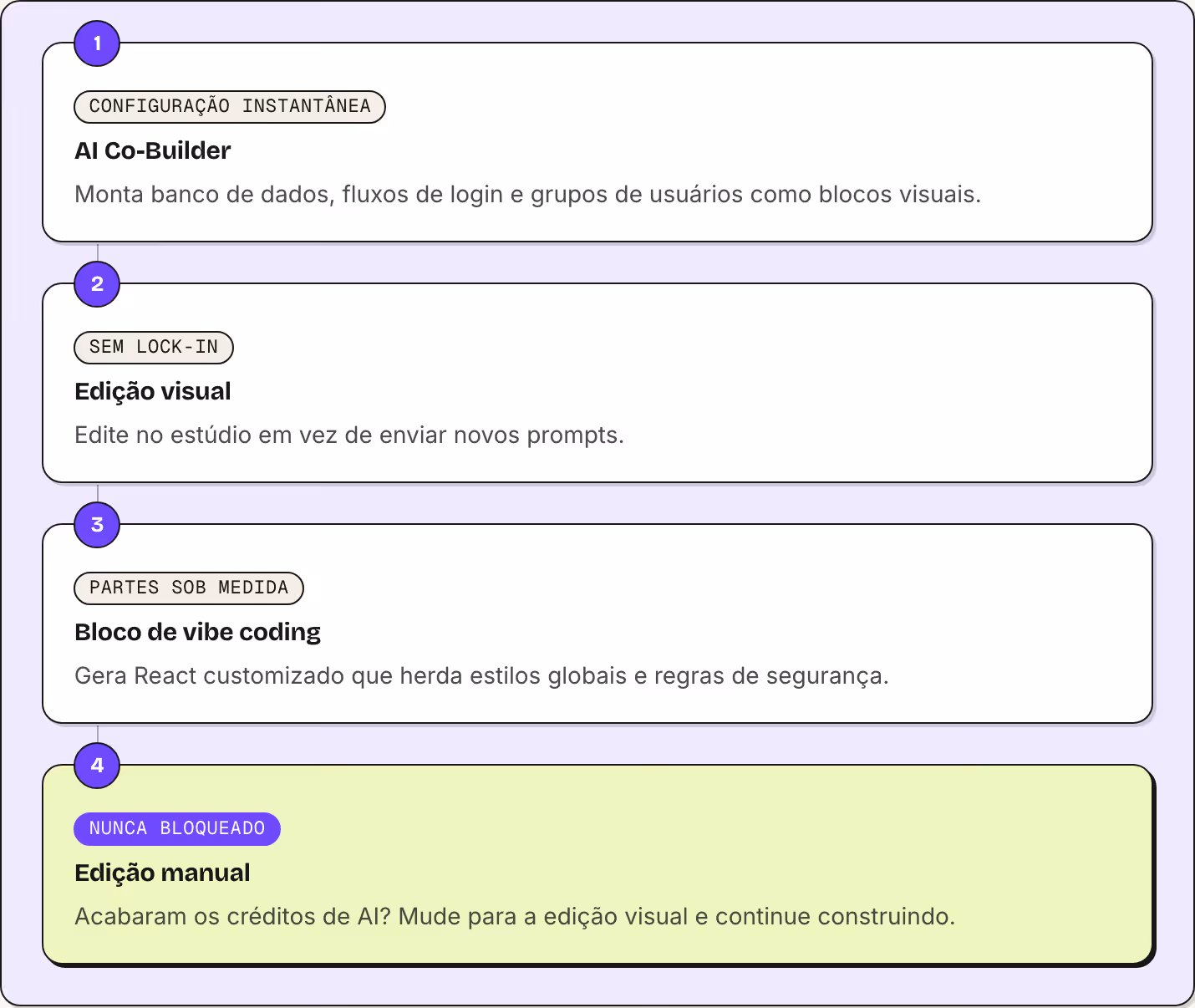Screen dimensions: 1195x1008
Task: Click the "Bloco de vibe coding" heading
Action: coord(198,632)
